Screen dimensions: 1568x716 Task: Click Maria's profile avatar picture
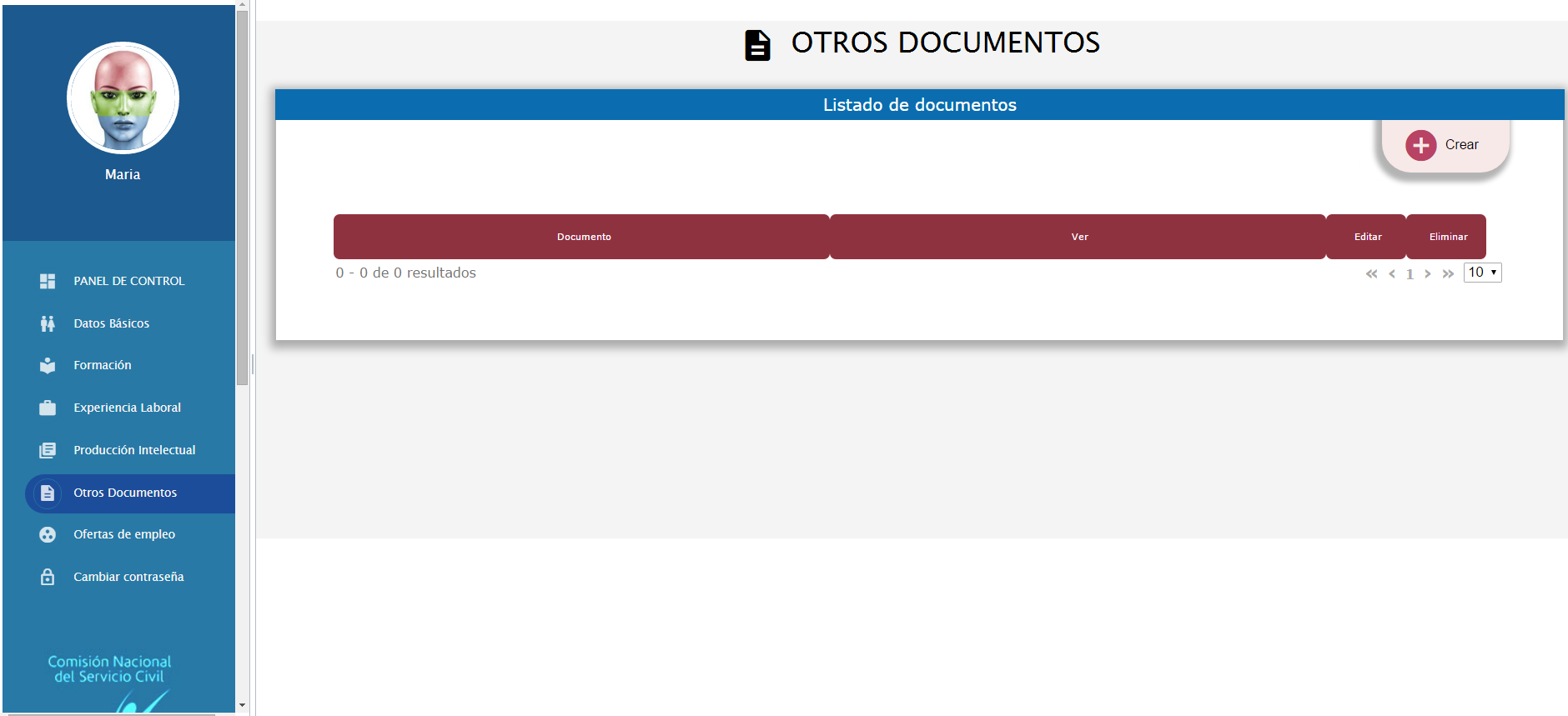pyautogui.click(x=123, y=98)
